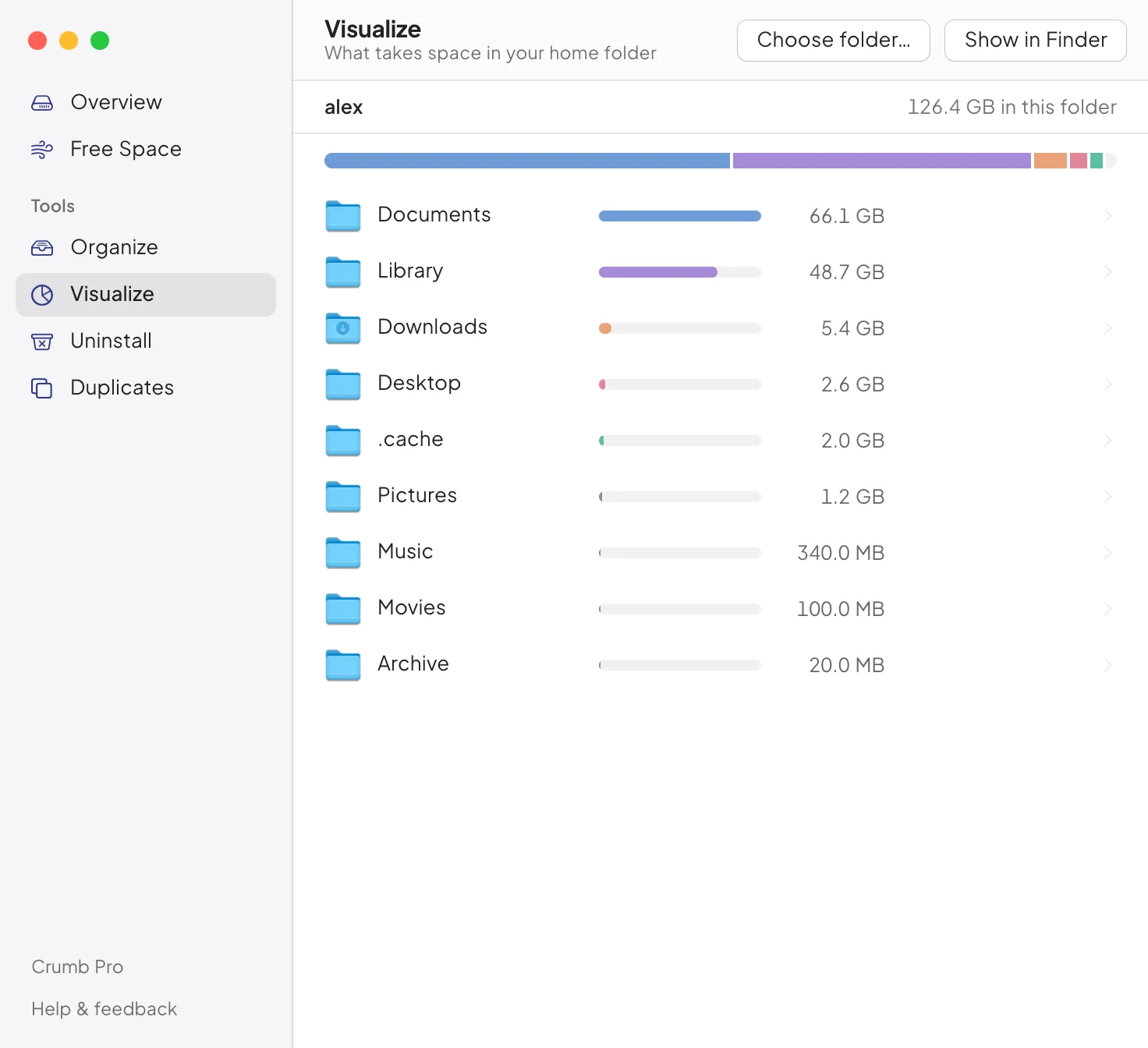Viewport: 1148px width, 1048px height.
Task: Click the purple Library segment of the storage bar
Action: 882,161
